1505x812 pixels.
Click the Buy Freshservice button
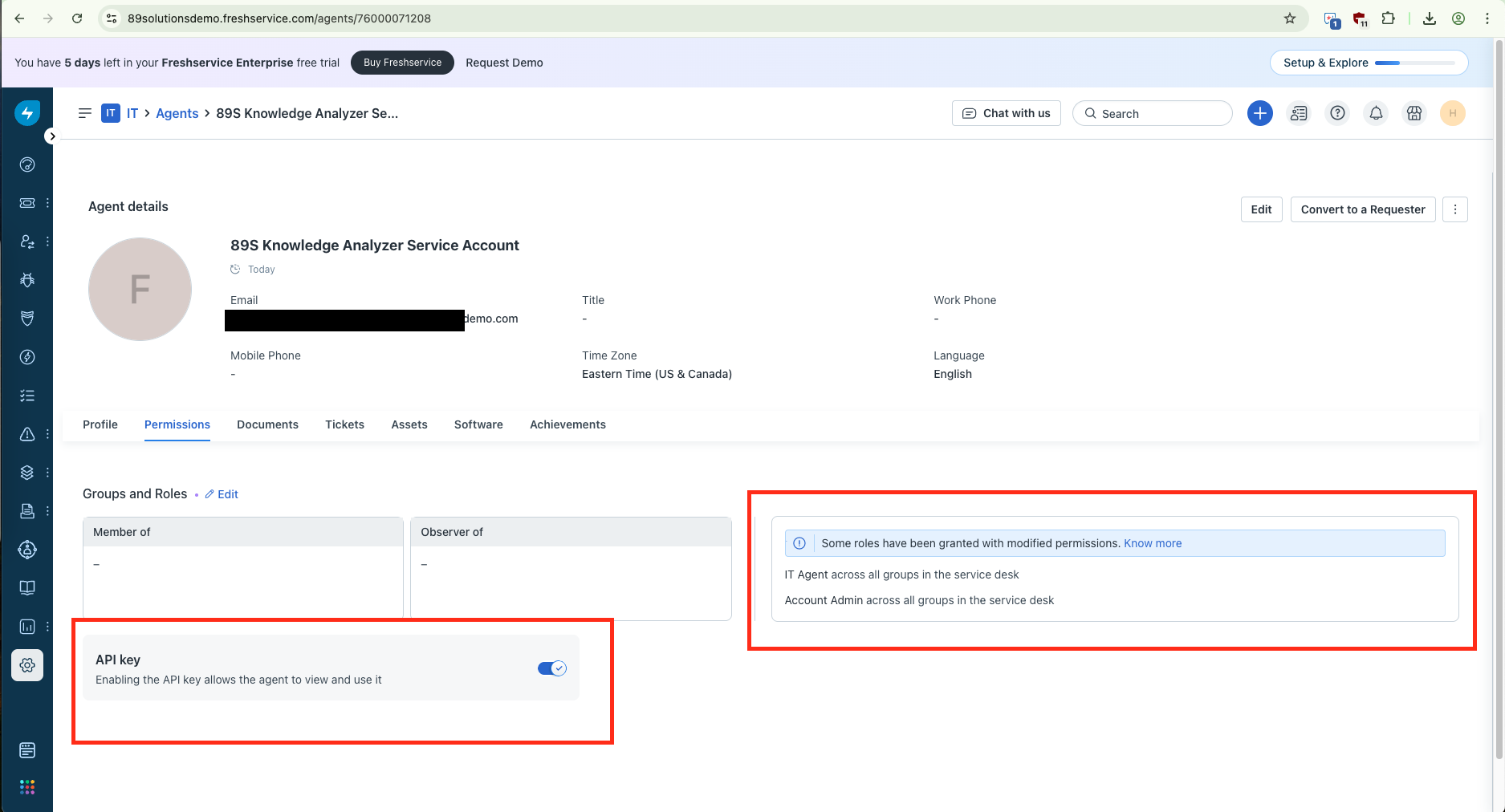click(x=402, y=63)
